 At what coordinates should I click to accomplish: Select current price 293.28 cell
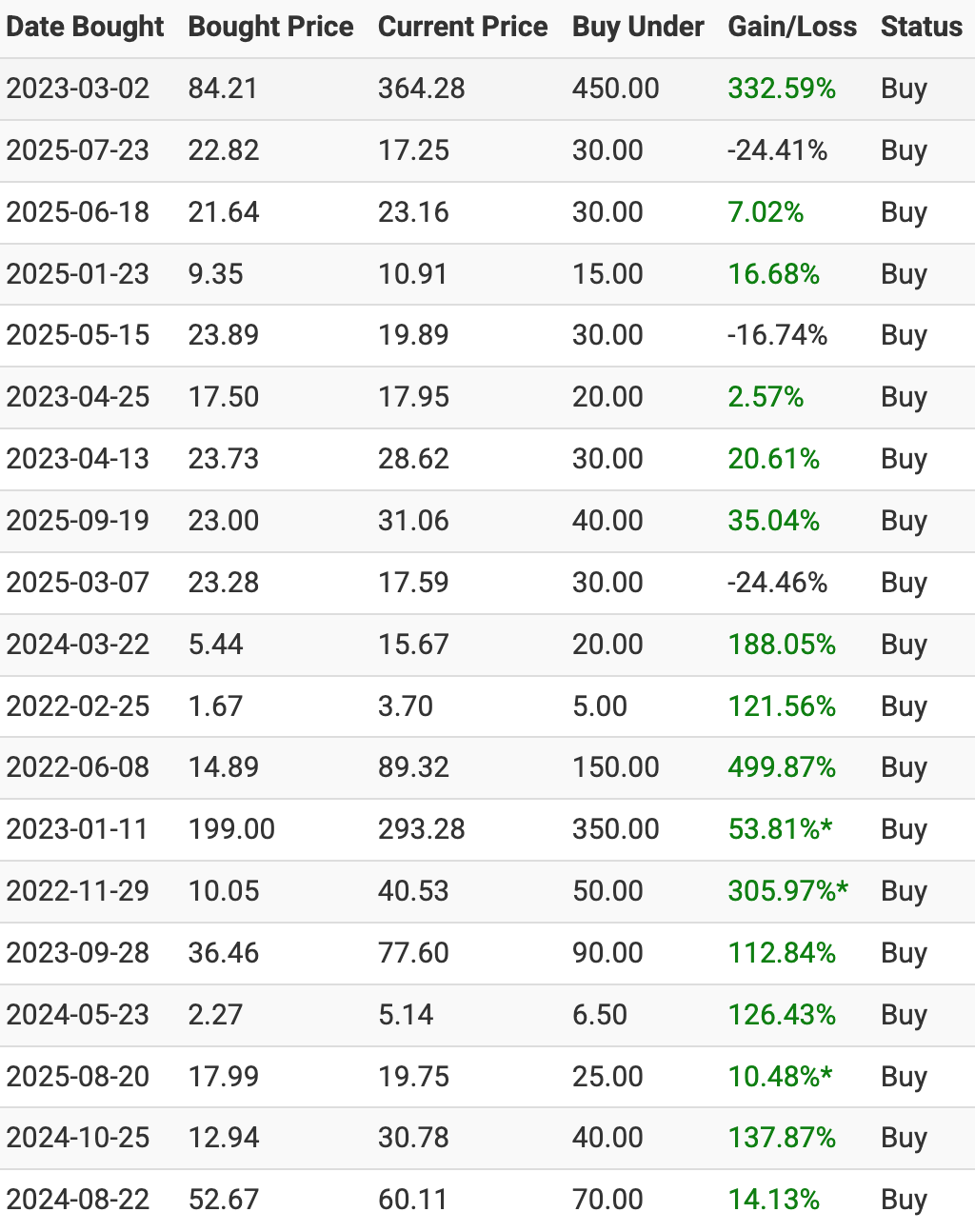421,829
